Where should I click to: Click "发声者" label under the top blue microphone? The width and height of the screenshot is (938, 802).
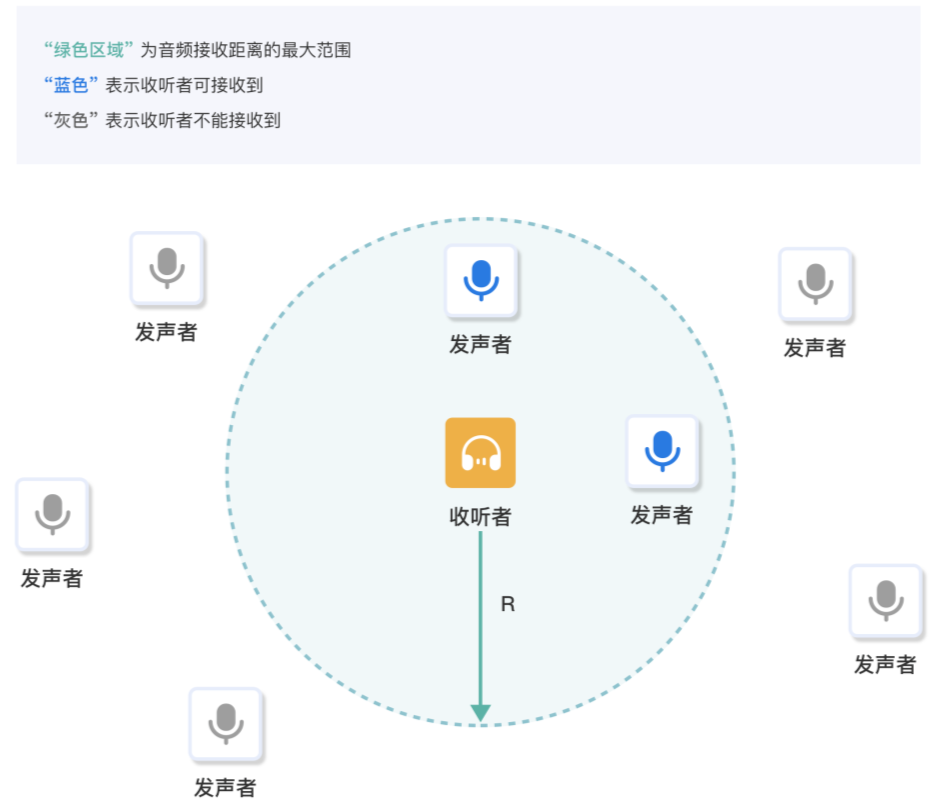(x=480, y=345)
